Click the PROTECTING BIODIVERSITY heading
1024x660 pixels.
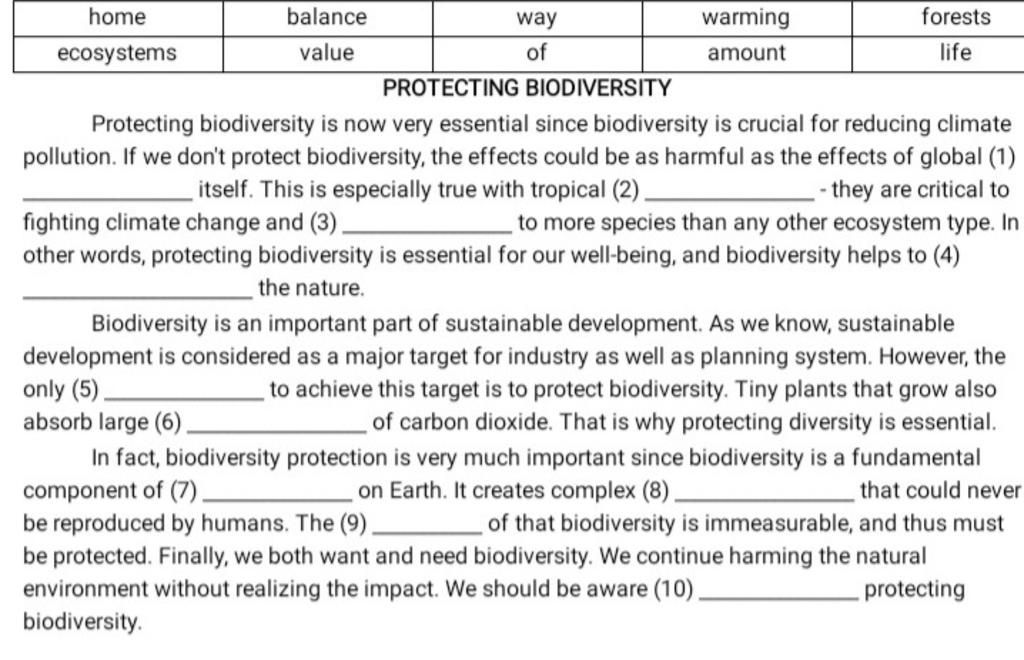pos(526,88)
